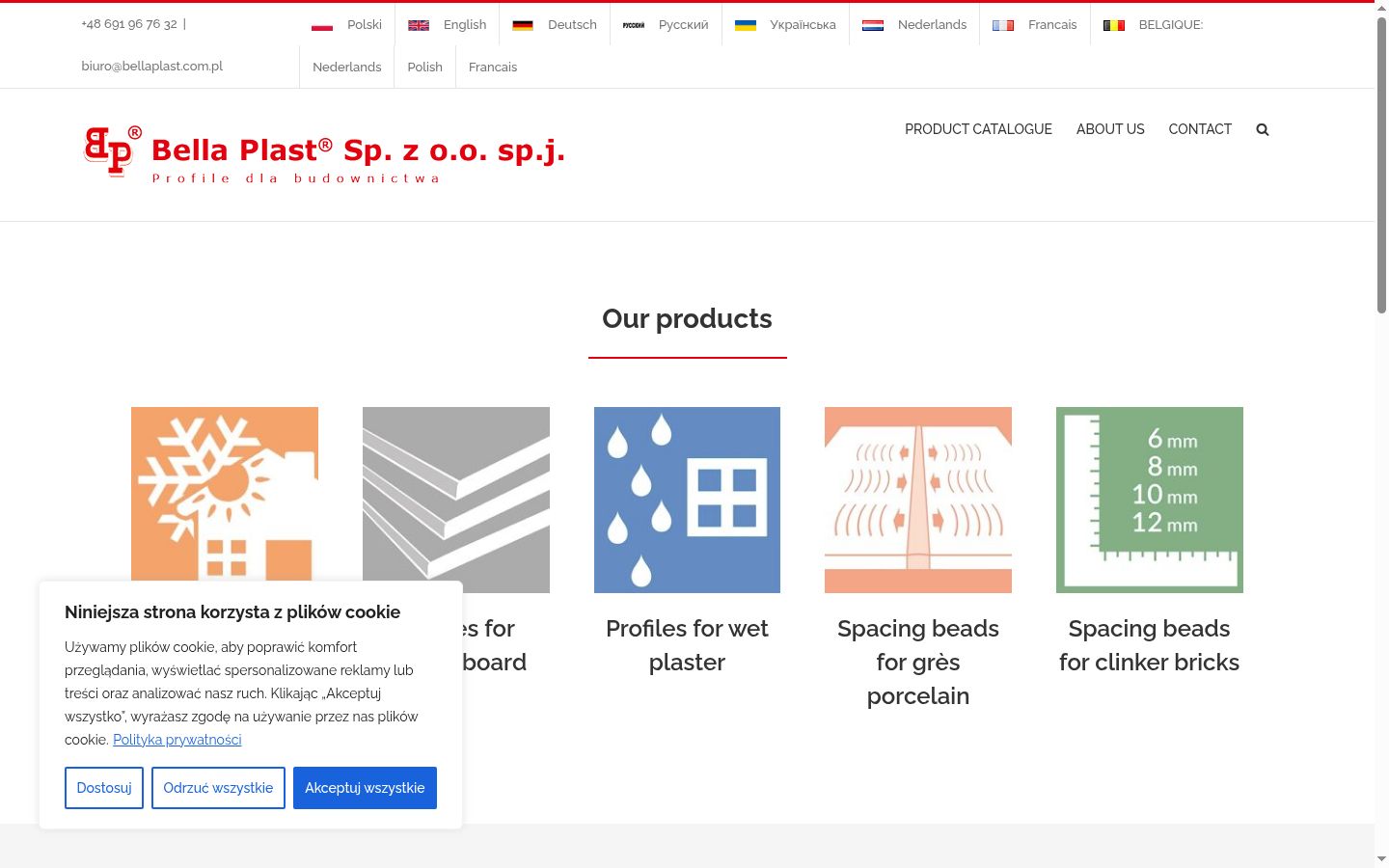Open the grès porcelain spacing thumbnail

coord(918,500)
